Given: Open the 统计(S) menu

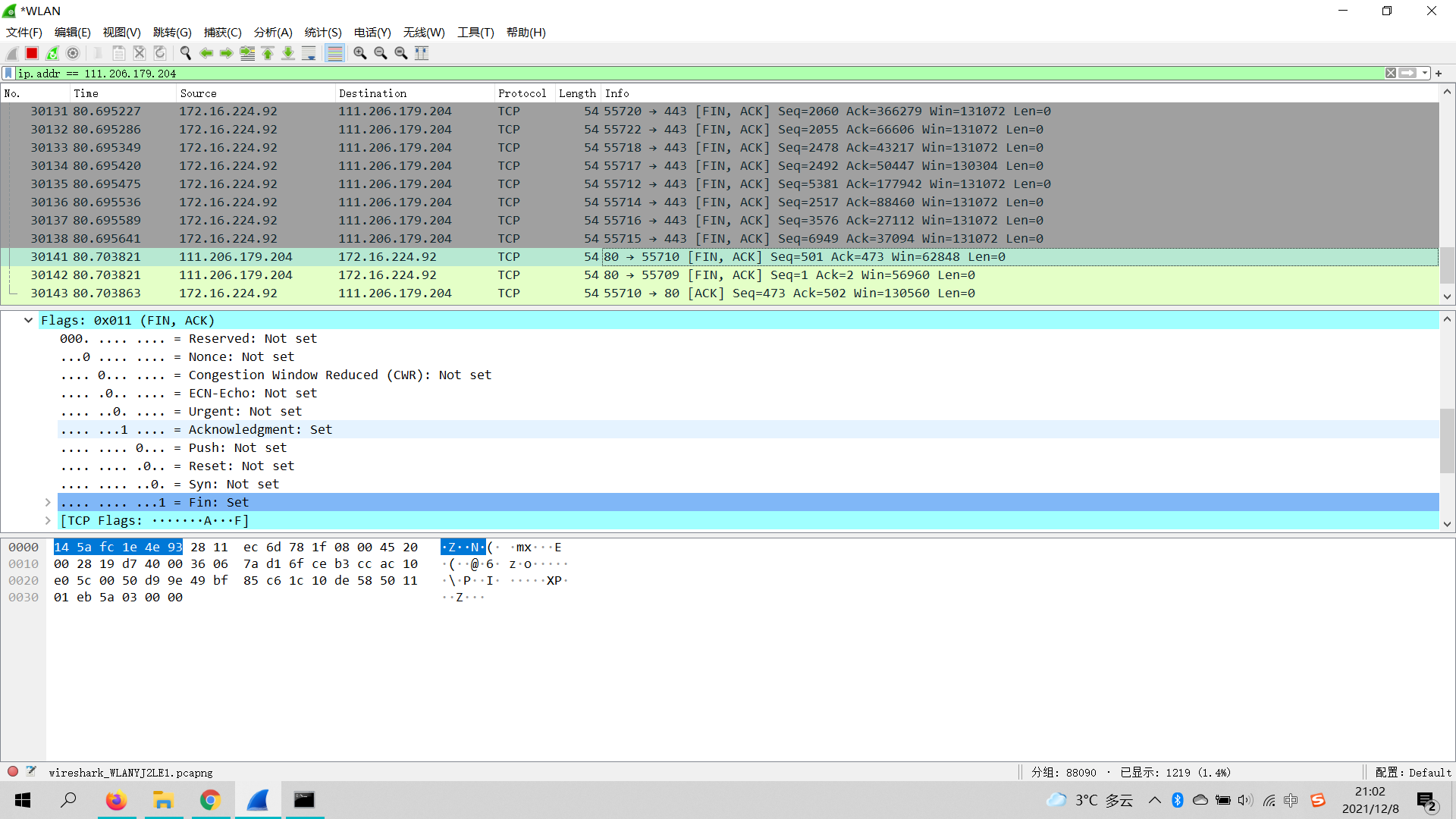Looking at the screenshot, I should point(322,33).
